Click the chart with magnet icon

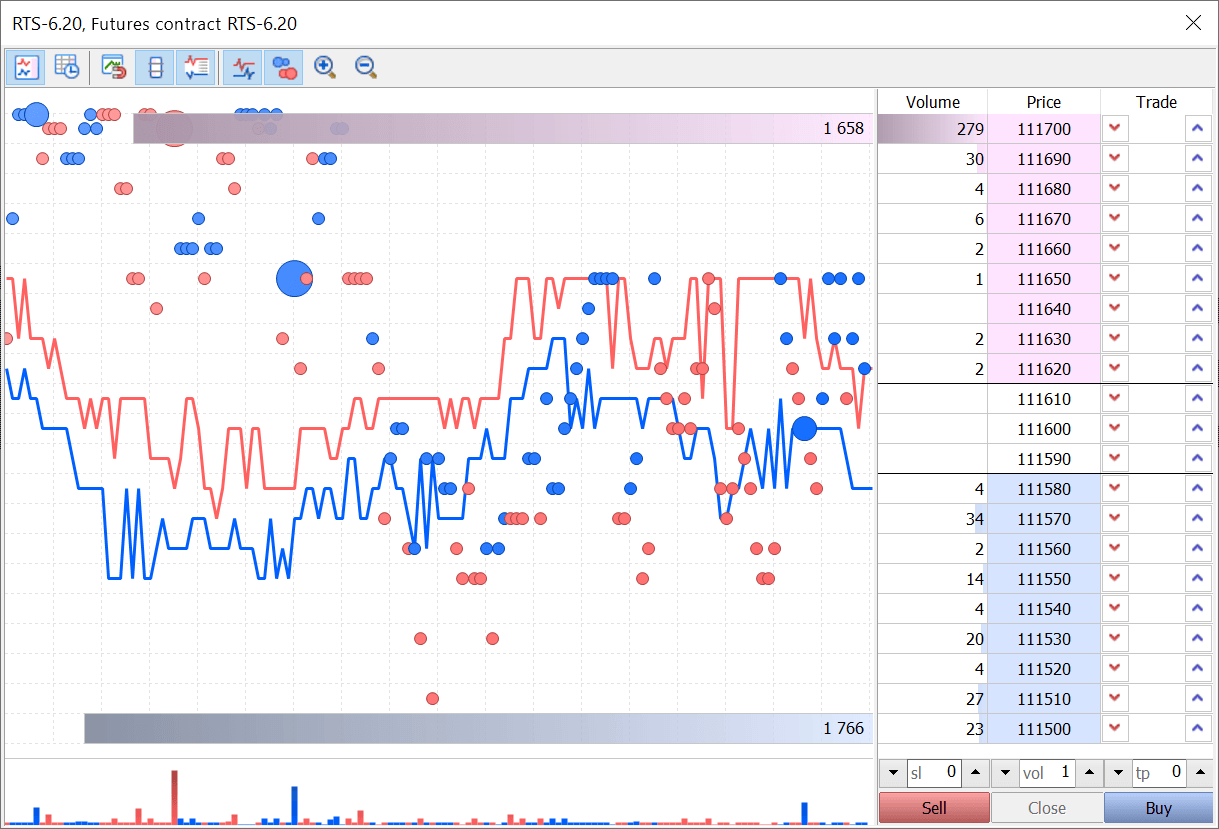(x=114, y=67)
